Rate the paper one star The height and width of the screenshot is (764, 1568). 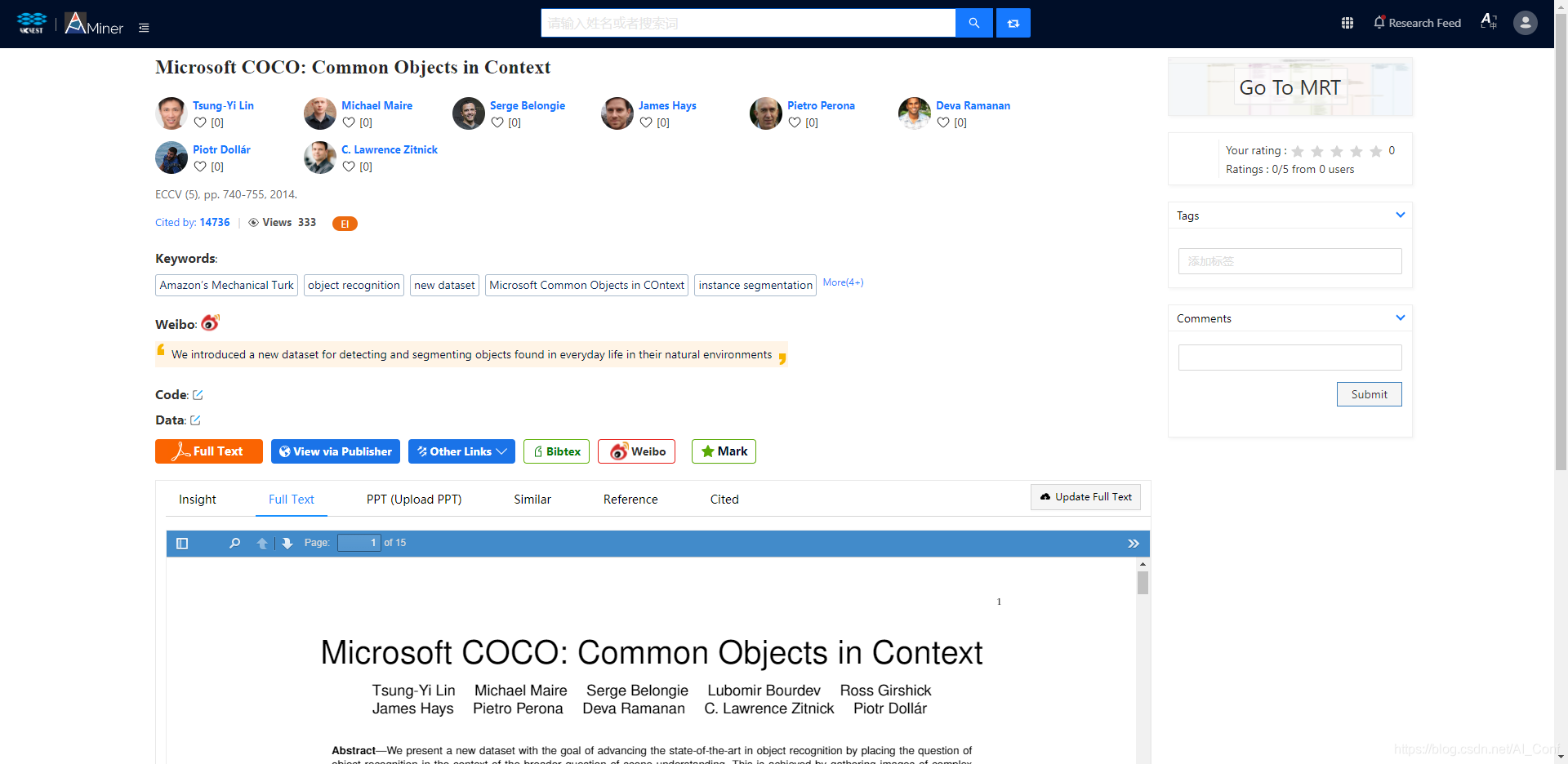pyautogui.click(x=1298, y=151)
